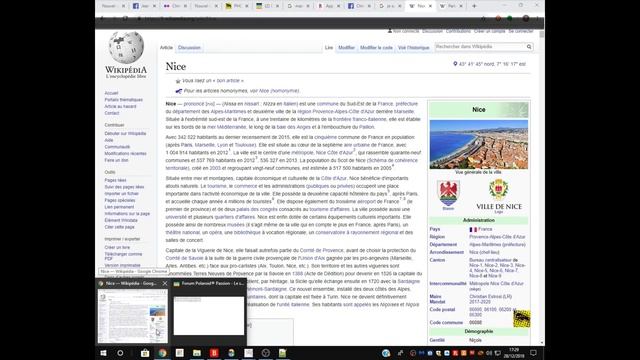640x360 pixels.
Task: Click the Wikipedia globe logo
Action: [x=126, y=48]
